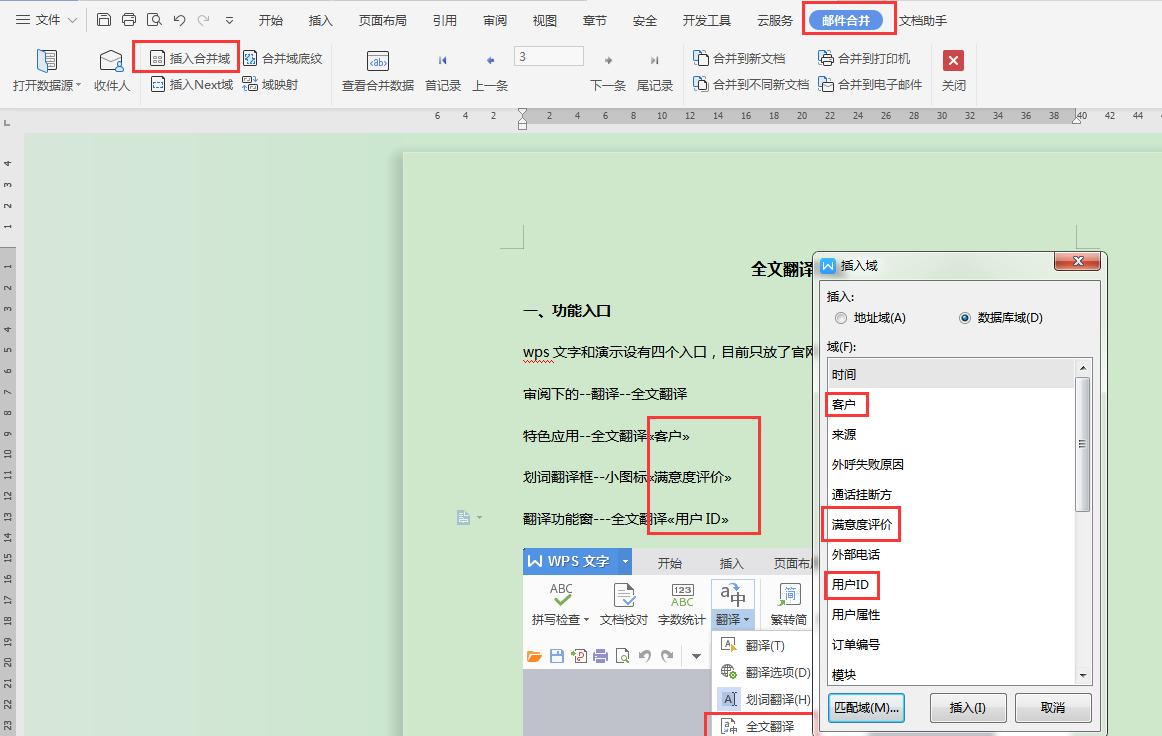1162x736 pixels.
Task: Expand the arrow next to 文件
Action: pyautogui.click(x=72, y=21)
